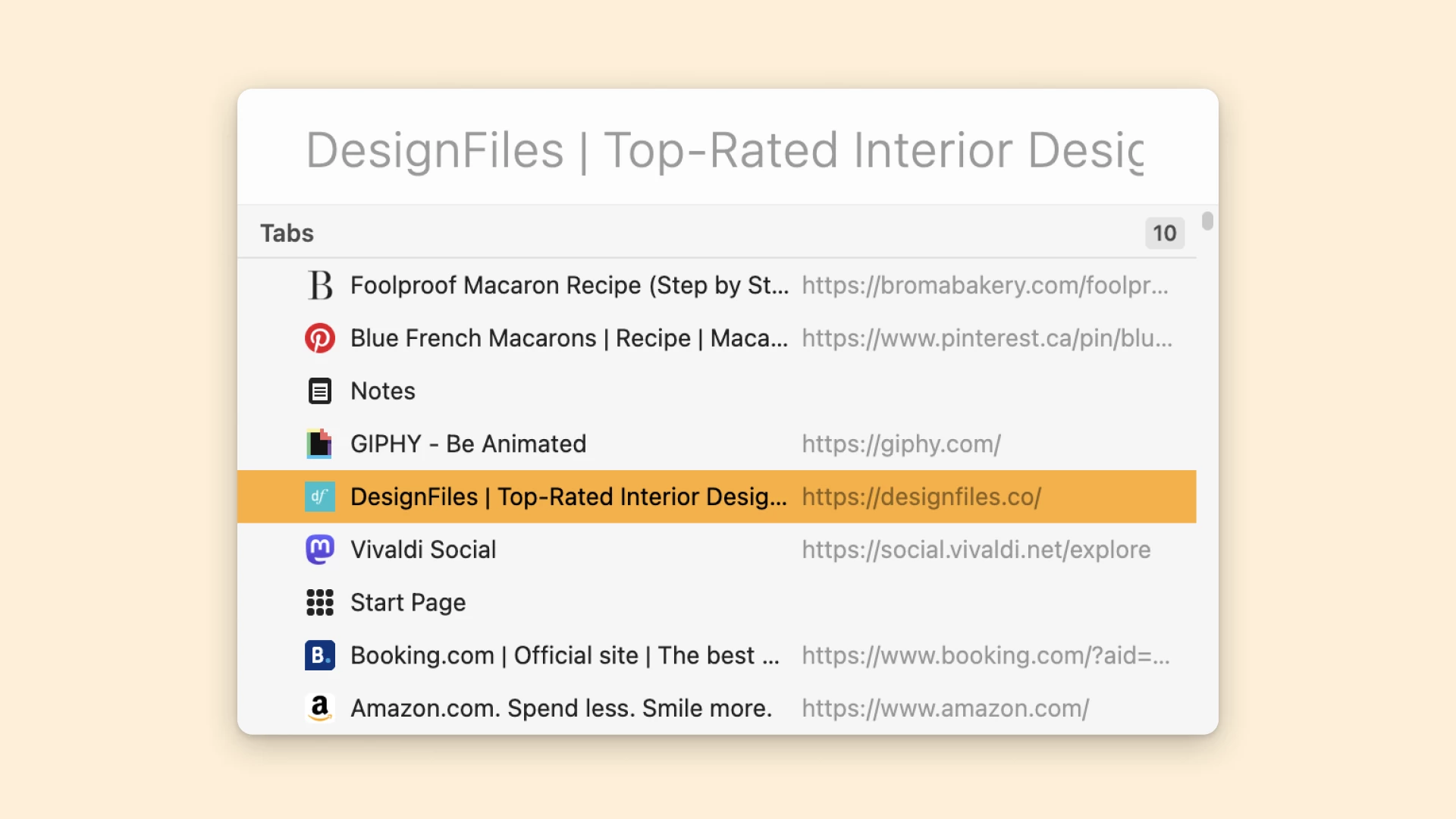
Task: Click the https://designfiles.co/ URL
Action: pos(922,497)
